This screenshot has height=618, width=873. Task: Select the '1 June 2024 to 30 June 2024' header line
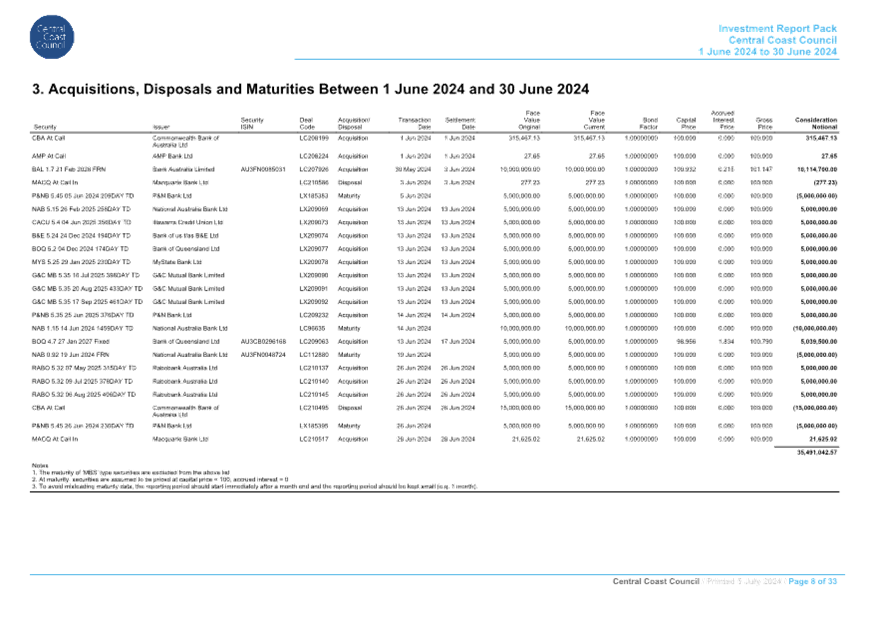768,52
